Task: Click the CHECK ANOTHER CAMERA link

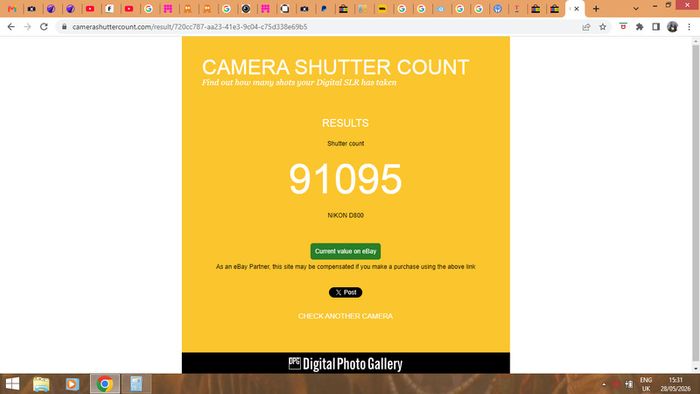Action: coord(346,316)
